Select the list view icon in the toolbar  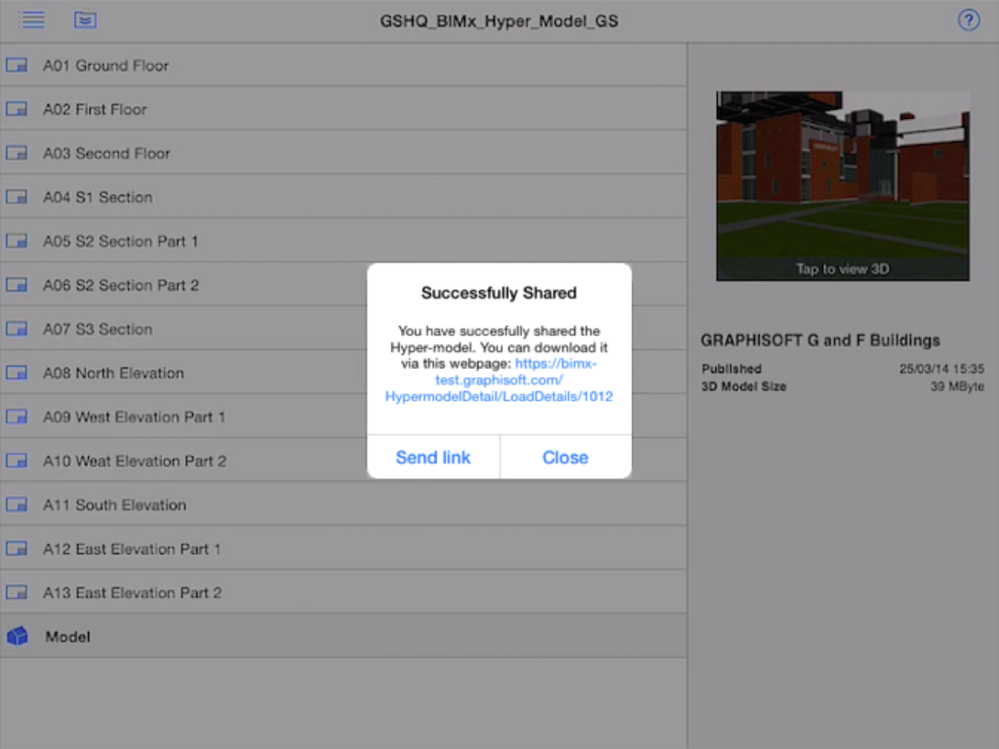[31, 19]
